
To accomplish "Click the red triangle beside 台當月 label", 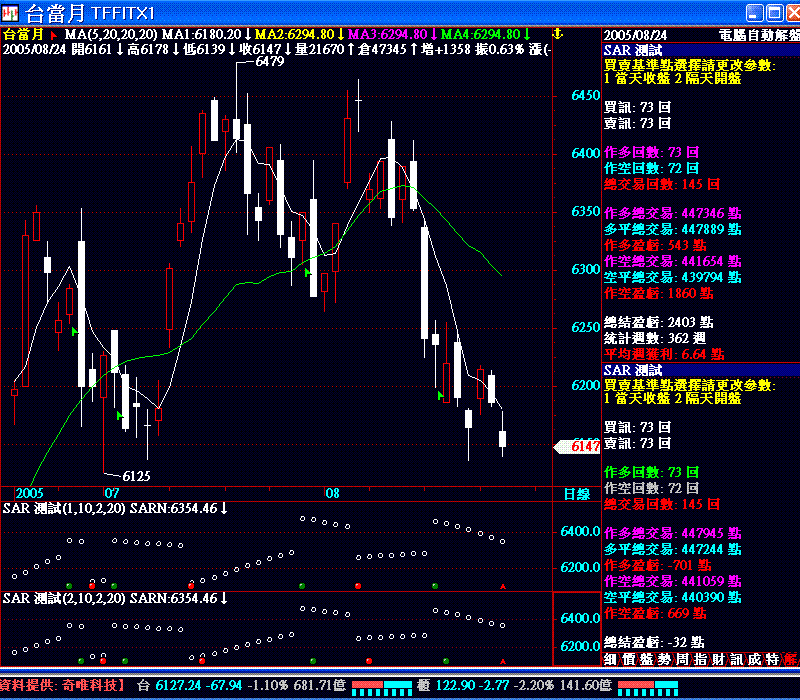I will pos(53,35).
